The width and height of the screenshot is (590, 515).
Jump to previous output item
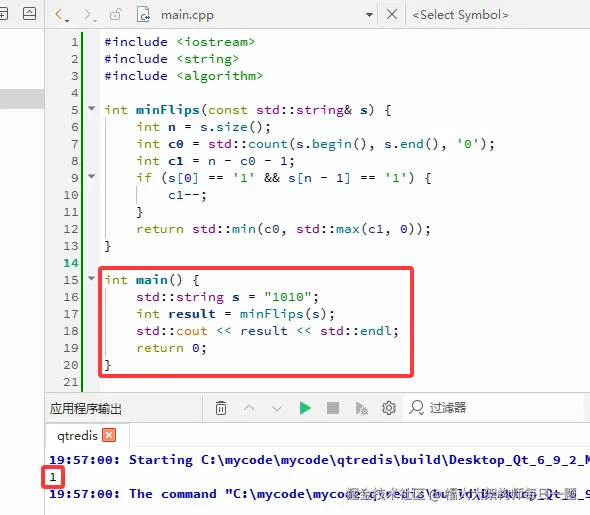coord(249,408)
